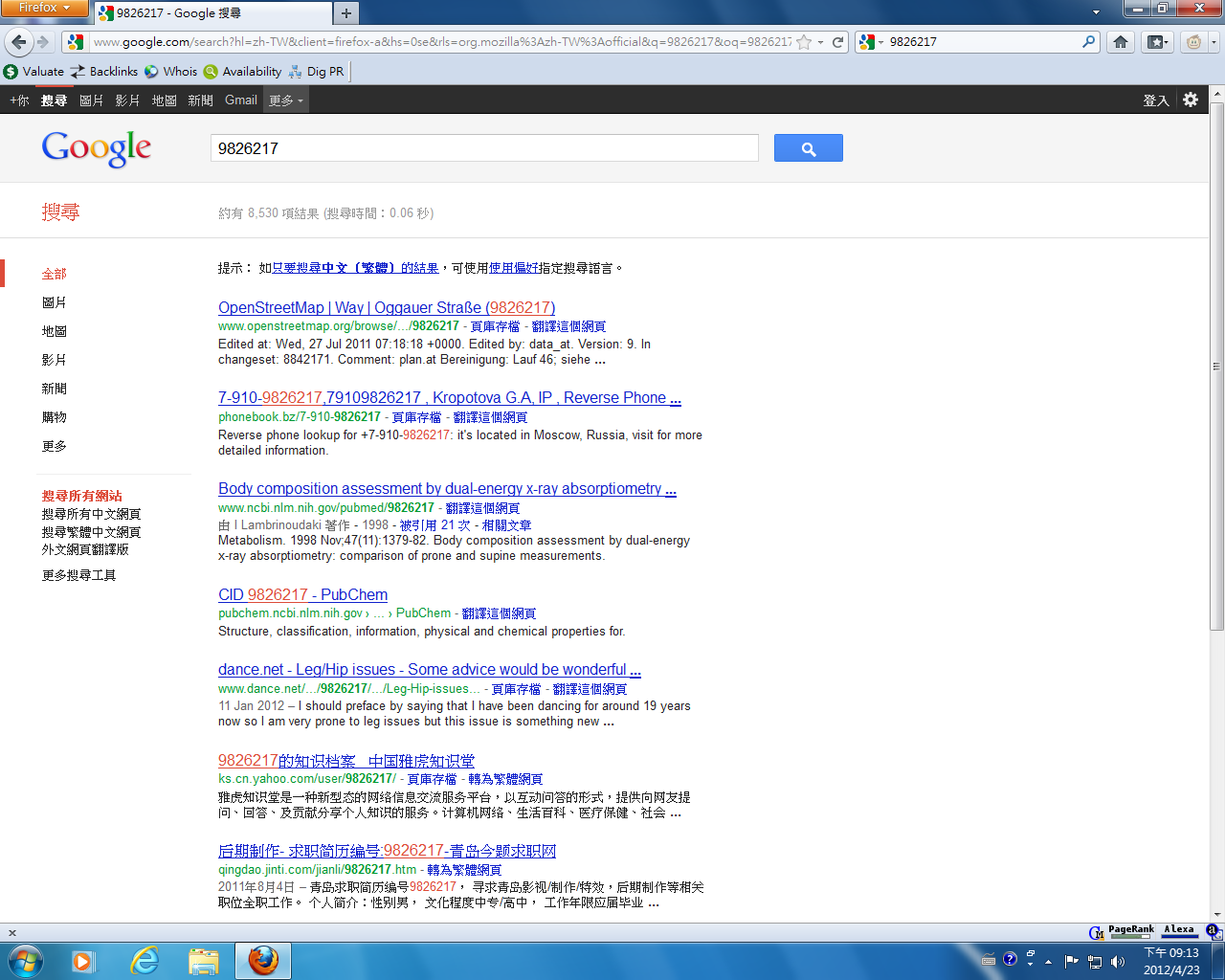
Task: Open the Google settings gear icon
Action: [x=1191, y=100]
